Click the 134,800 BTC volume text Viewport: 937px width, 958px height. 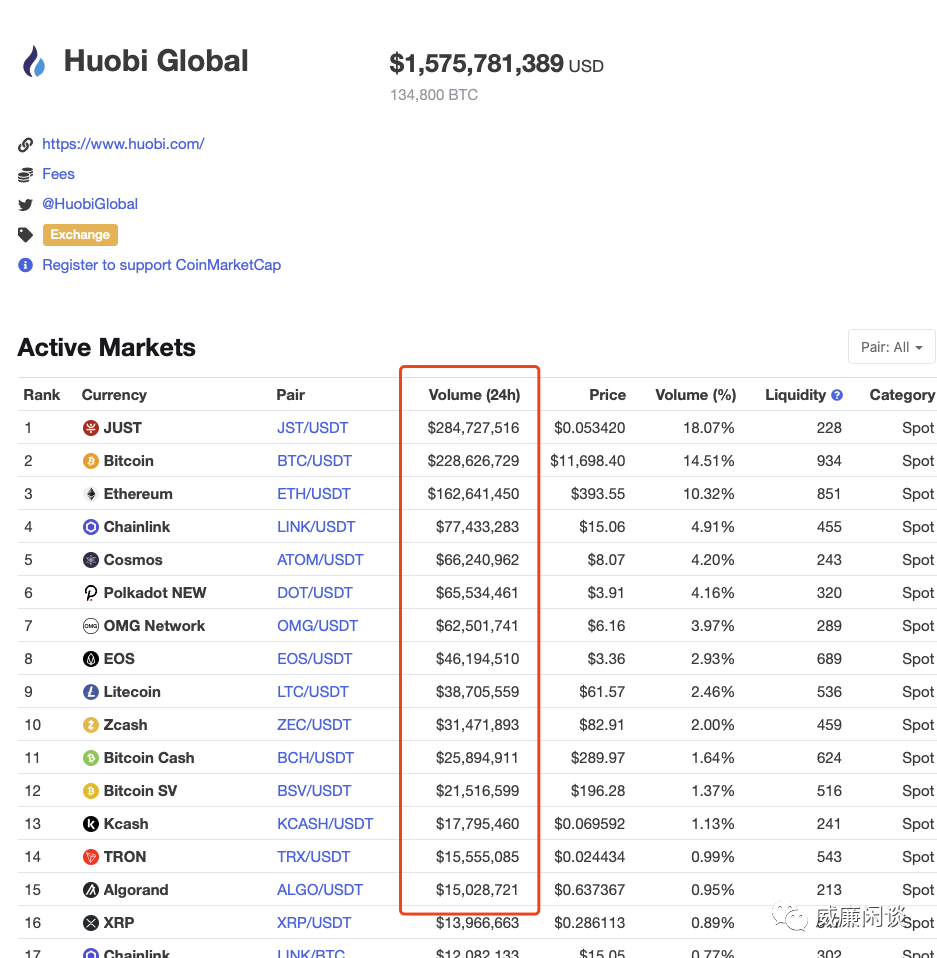434,95
